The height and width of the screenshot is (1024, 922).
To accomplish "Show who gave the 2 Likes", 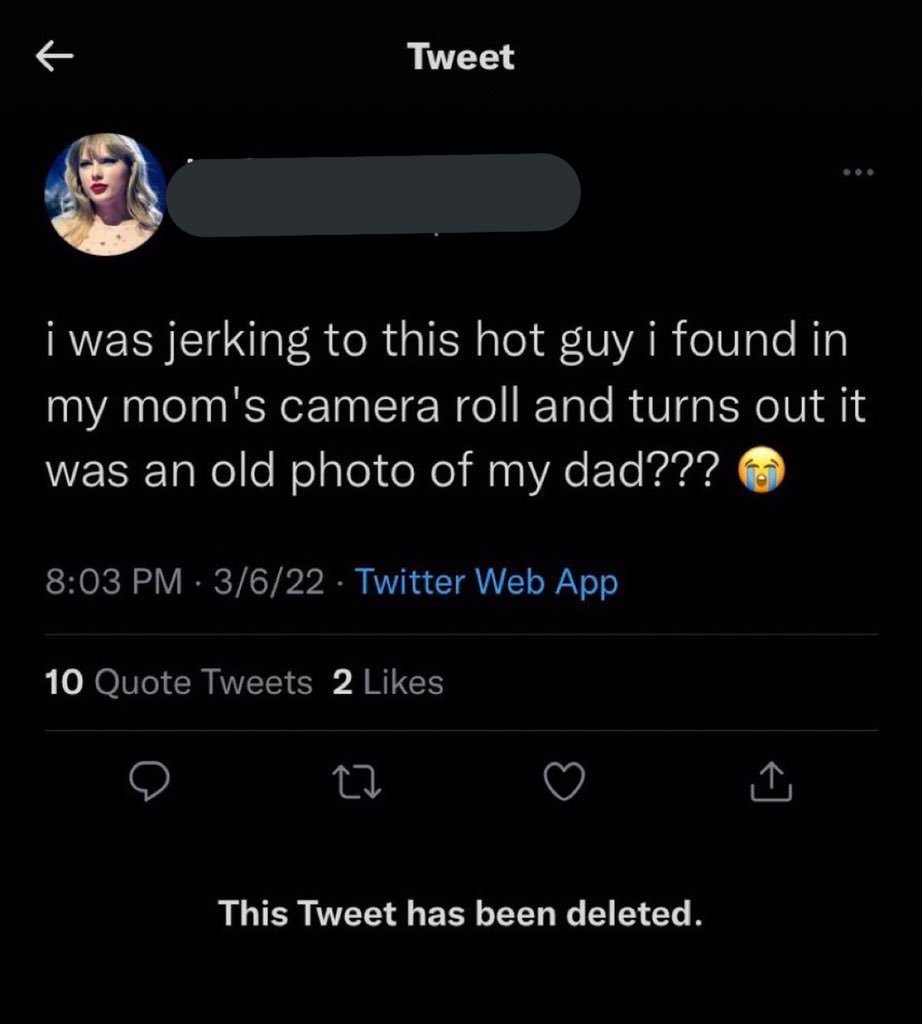I will point(387,682).
